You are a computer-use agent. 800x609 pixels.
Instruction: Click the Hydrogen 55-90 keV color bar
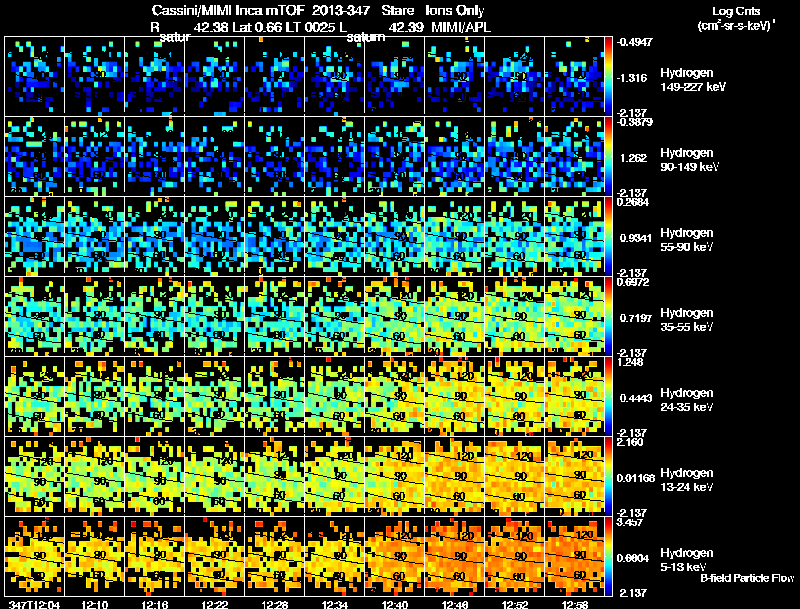[x=609, y=236]
